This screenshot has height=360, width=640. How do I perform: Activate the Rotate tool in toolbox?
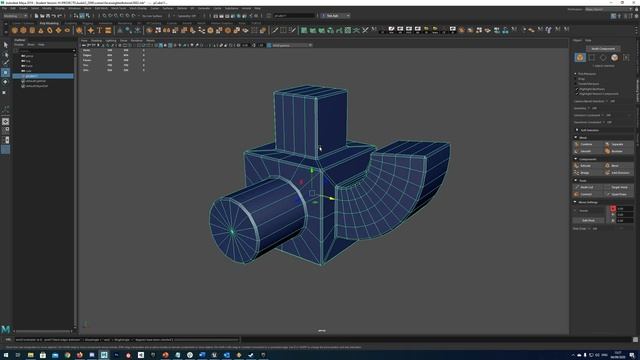[x=5, y=82]
